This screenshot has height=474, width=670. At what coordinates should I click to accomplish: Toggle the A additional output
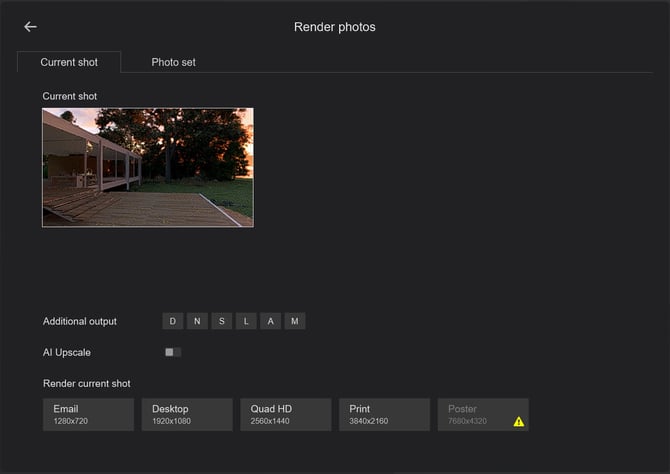tap(270, 321)
